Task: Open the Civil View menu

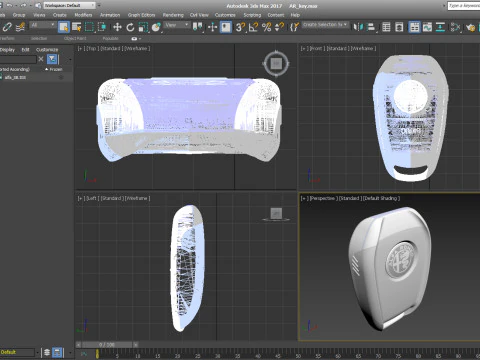Action: [199, 15]
